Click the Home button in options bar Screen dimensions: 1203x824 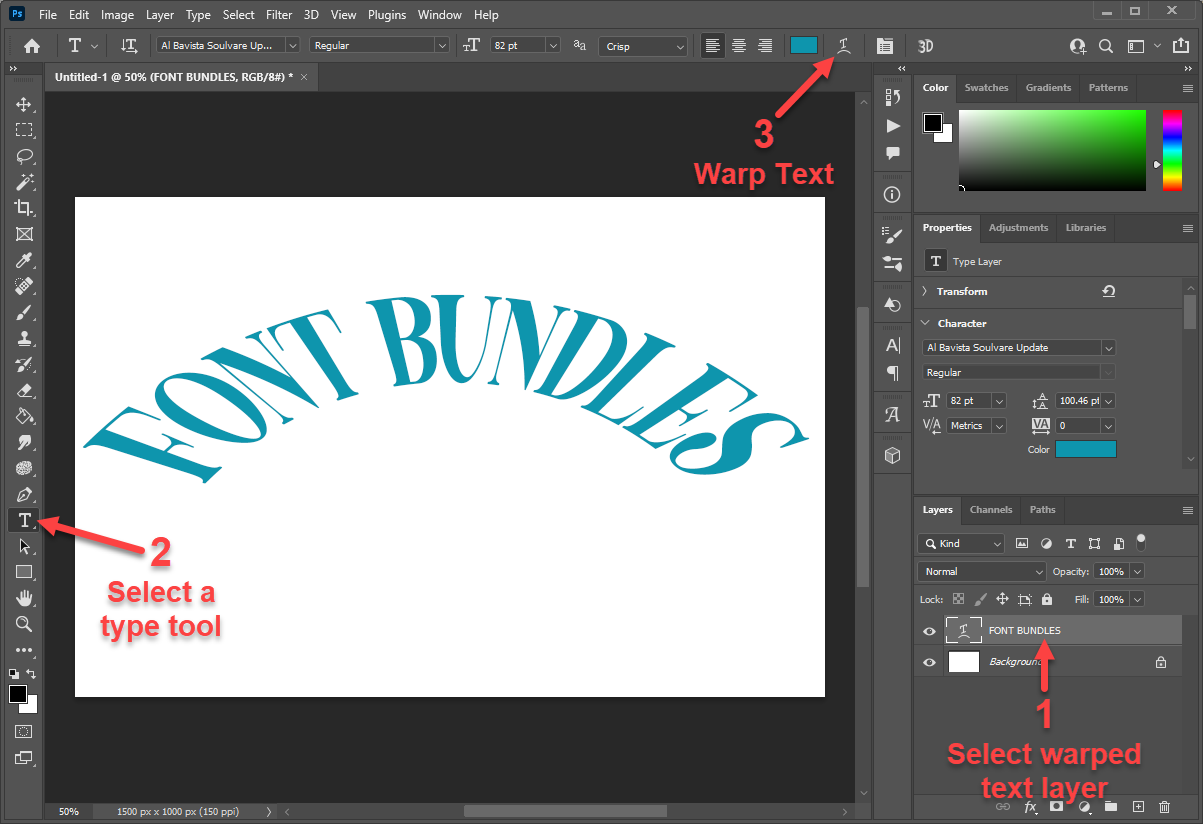tap(32, 45)
